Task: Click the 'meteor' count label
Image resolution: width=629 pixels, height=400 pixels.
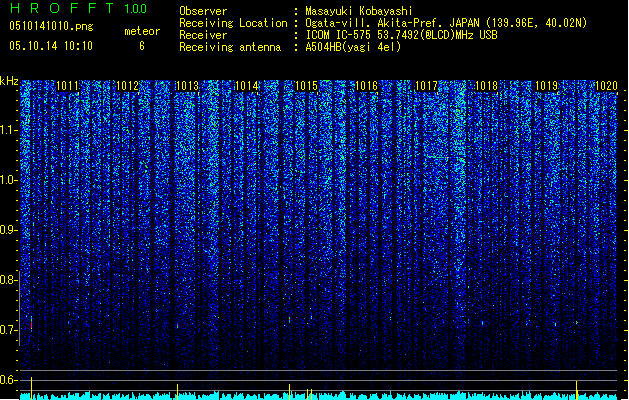Action: tap(142, 31)
